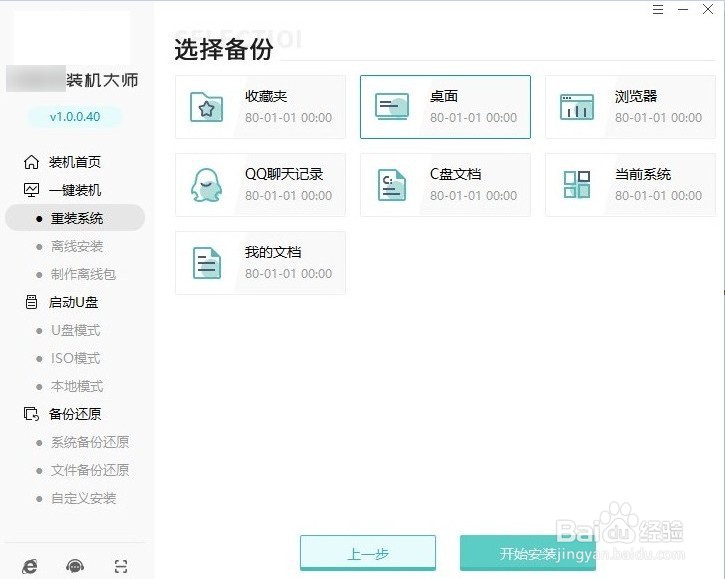
Task: Select the 我的文档 backup label
Action: coord(273,253)
